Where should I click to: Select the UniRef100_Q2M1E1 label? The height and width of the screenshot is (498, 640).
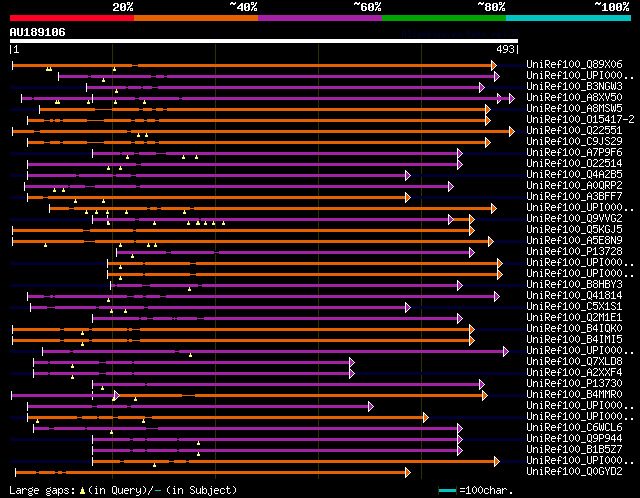574,317
